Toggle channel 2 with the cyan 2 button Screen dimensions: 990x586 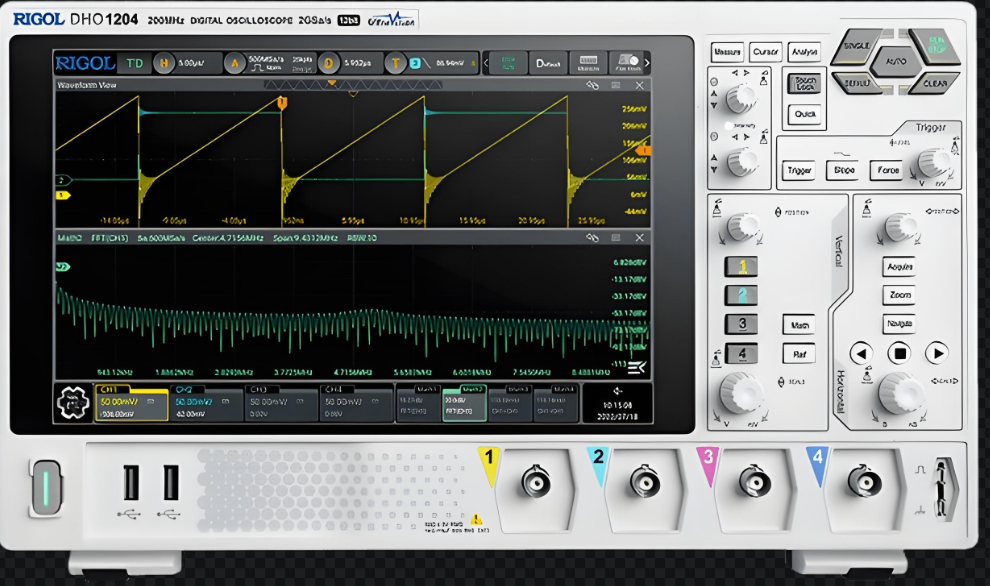coord(742,296)
